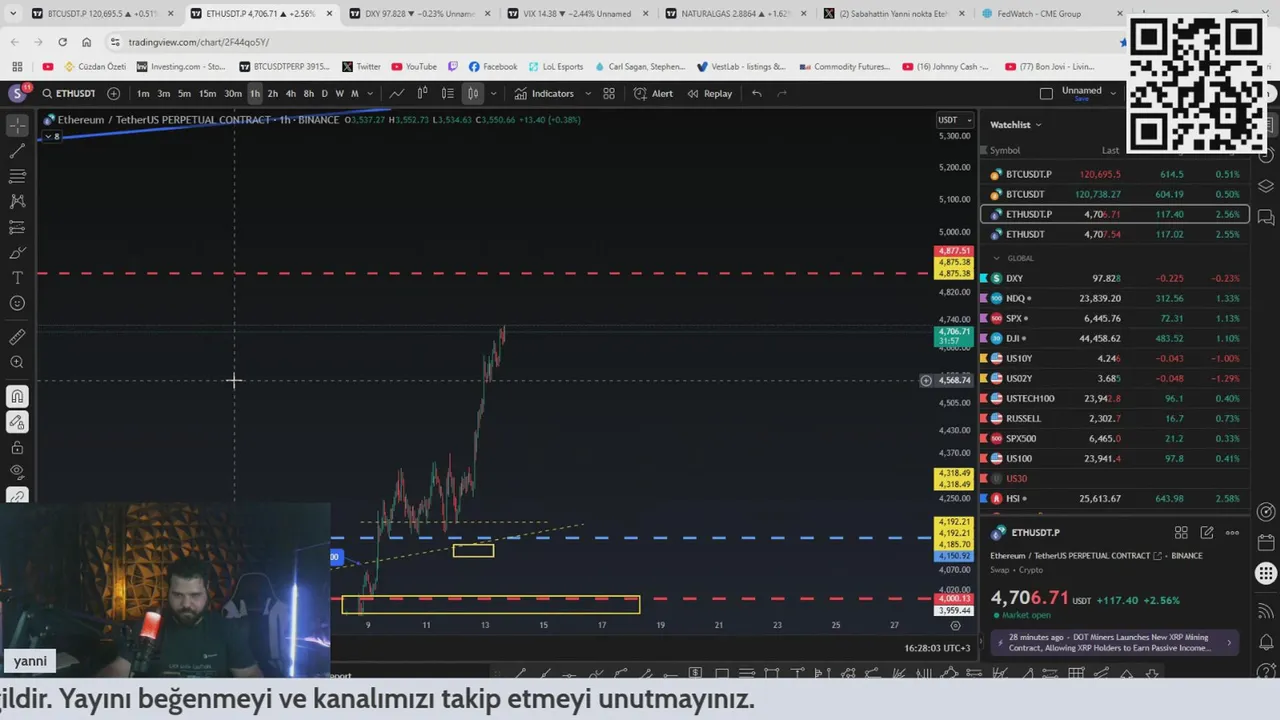Switch to 4h timeframe

tap(290, 93)
